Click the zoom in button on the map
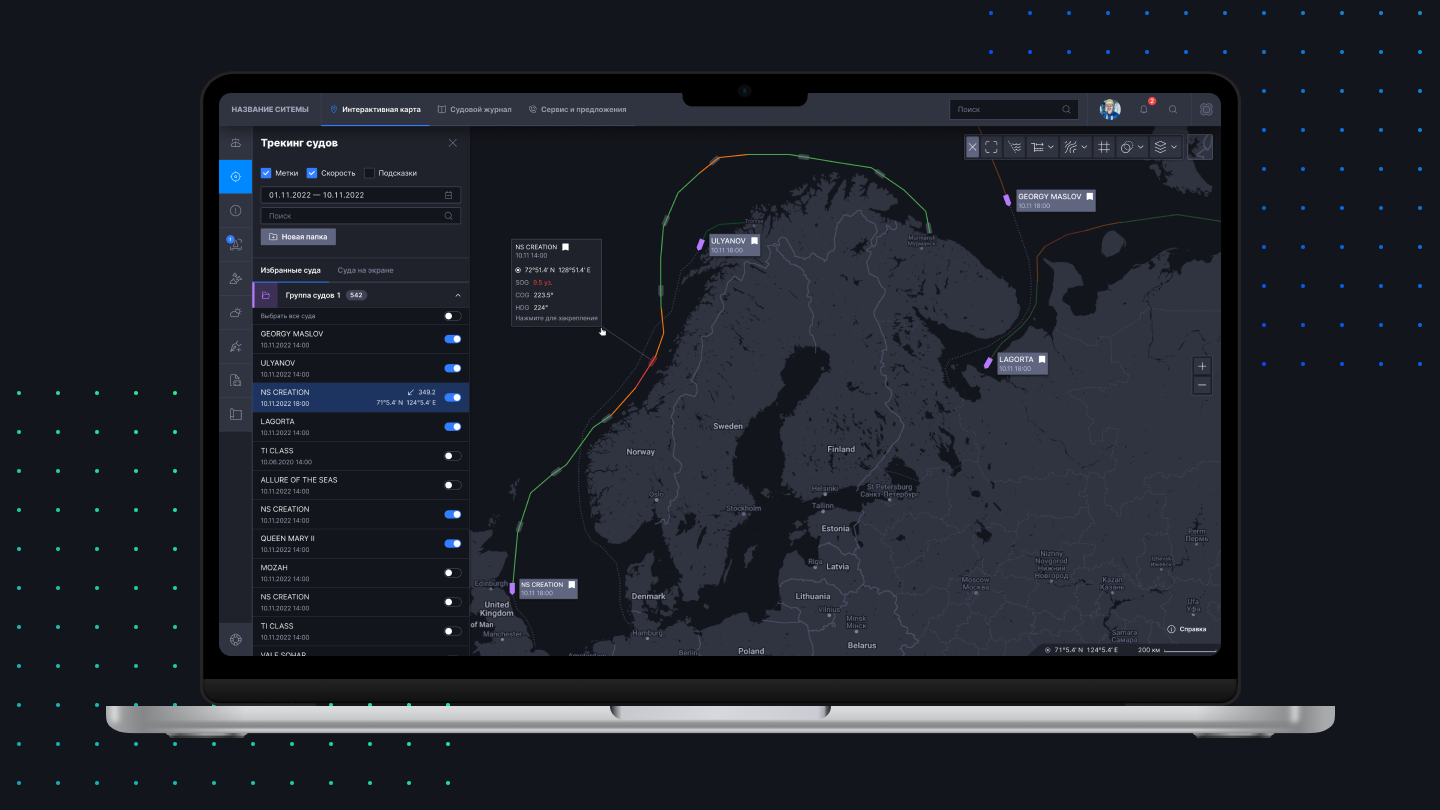The image size is (1440, 810). pos(1202,366)
